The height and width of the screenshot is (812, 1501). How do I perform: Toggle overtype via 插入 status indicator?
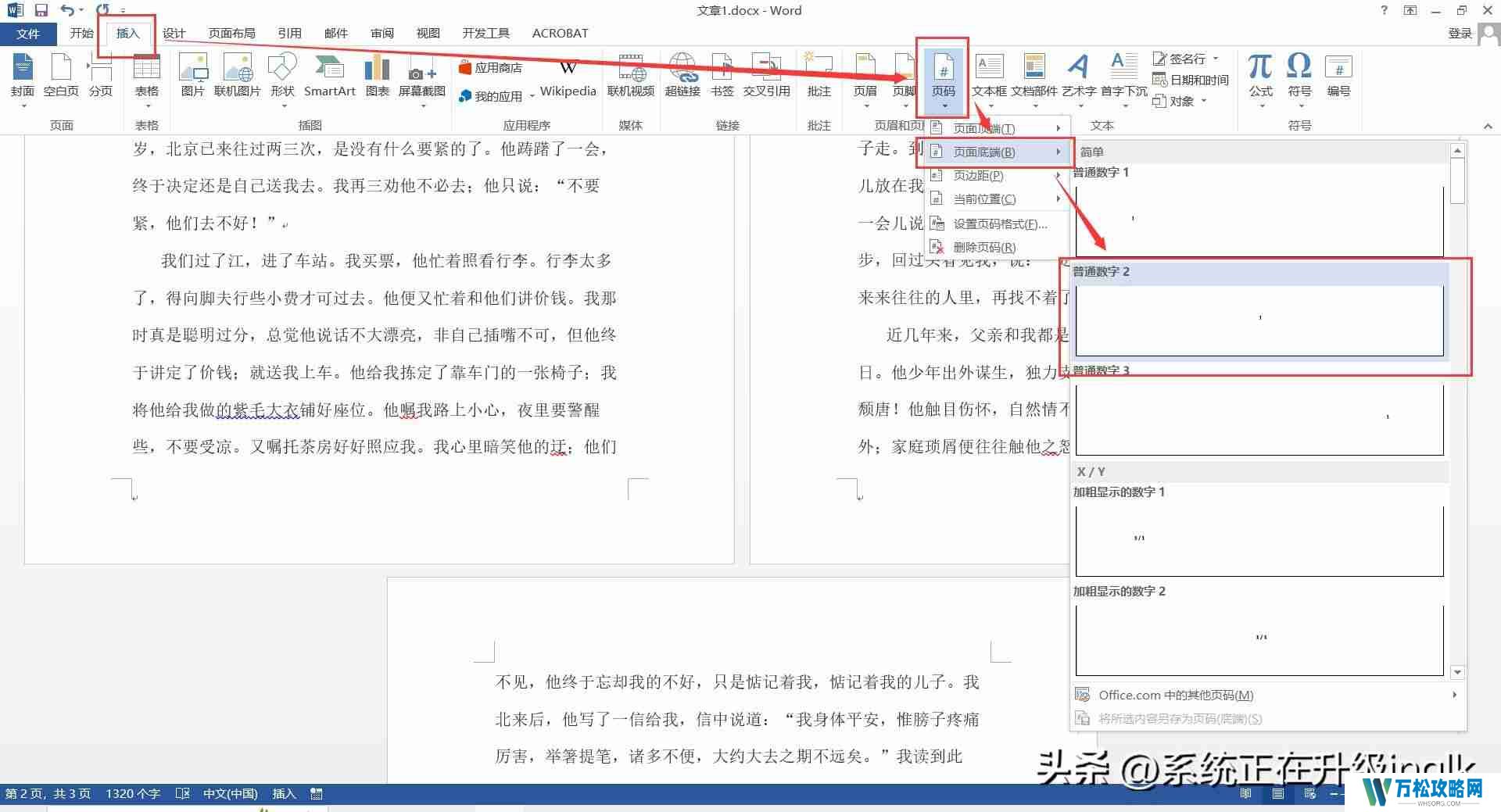click(x=284, y=793)
